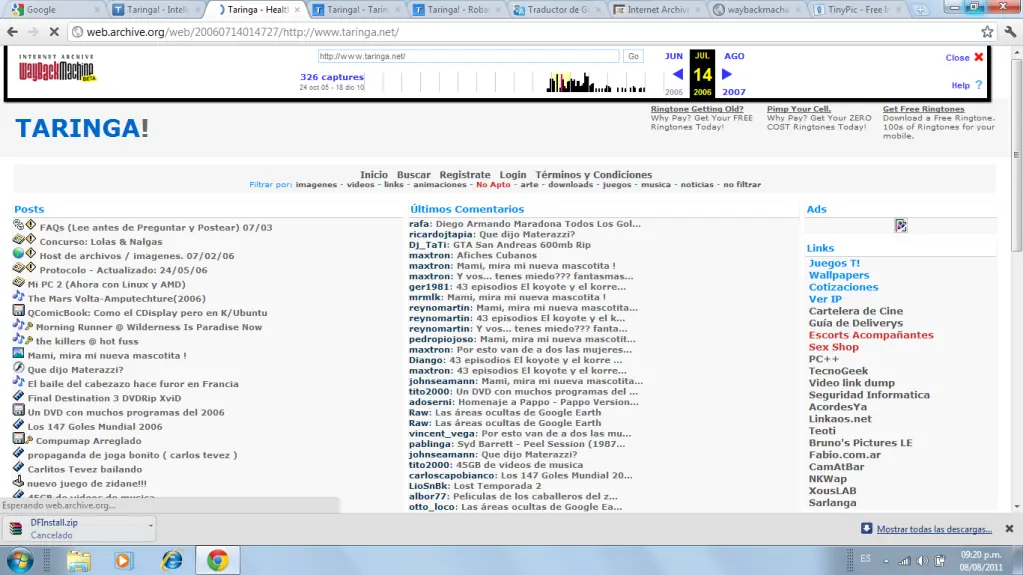Click DFInstall.zip archive icon

pyautogui.click(x=16, y=528)
